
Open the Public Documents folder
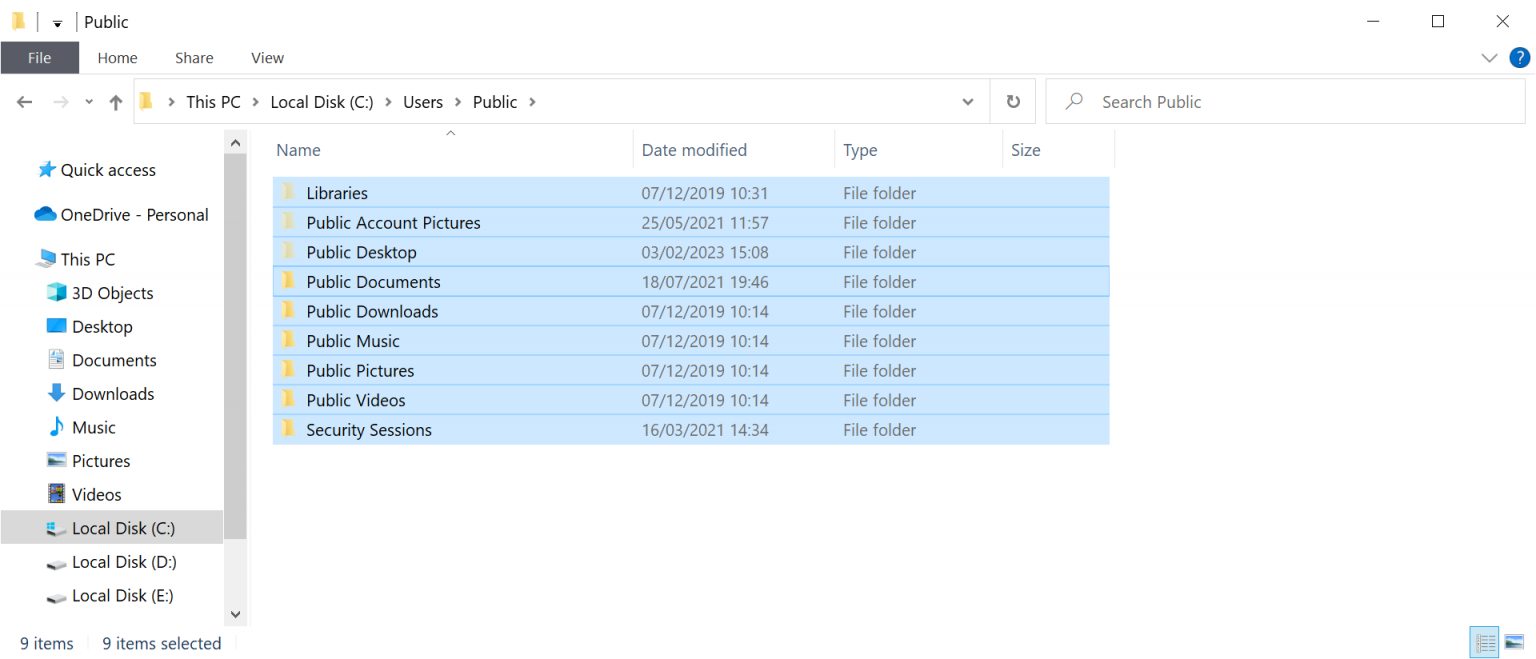pos(373,281)
